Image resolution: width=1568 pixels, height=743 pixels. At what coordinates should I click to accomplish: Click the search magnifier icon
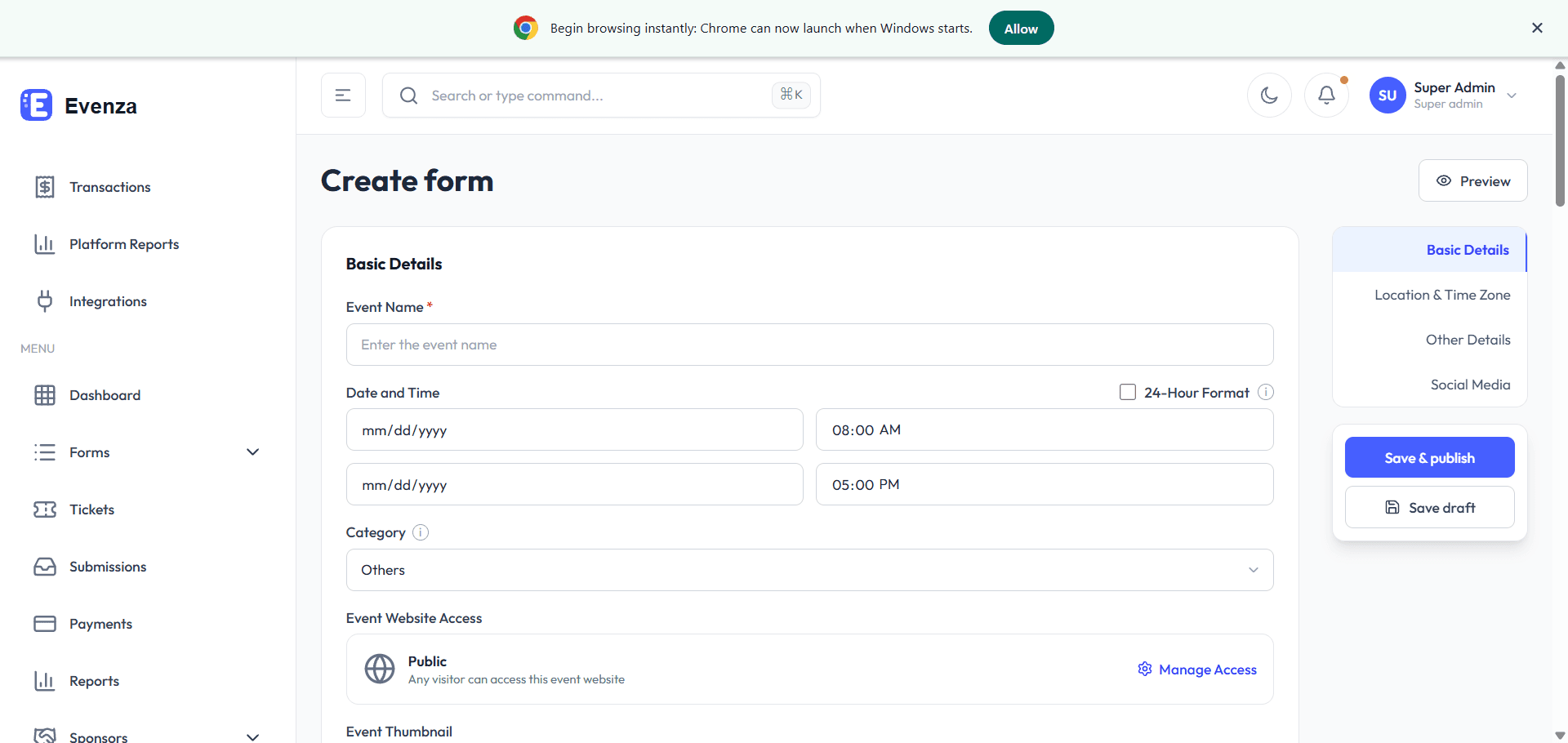pyautogui.click(x=408, y=96)
